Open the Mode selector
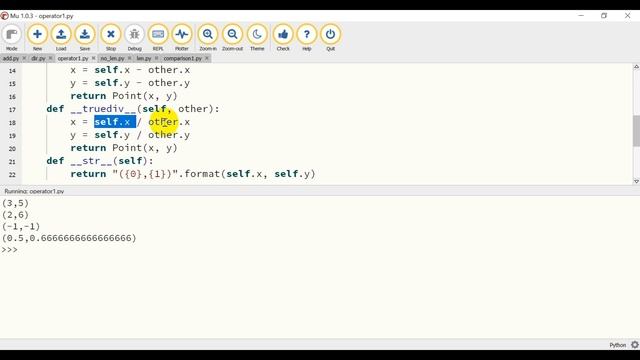This screenshot has height=360, width=640. point(12,37)
